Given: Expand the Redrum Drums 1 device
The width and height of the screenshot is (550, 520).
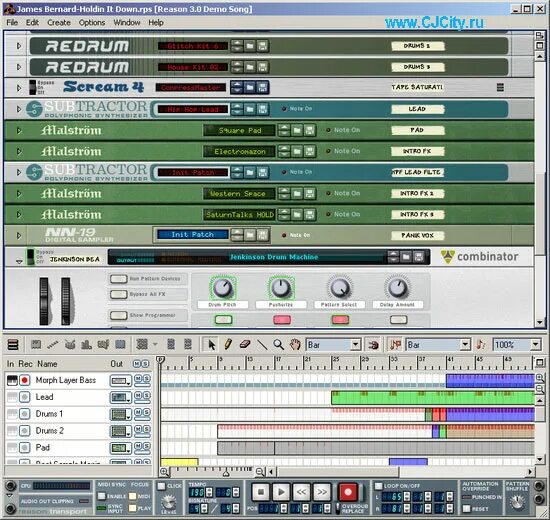Looking at the screenshot, I should pyautogui.click(x=19, y=46).
